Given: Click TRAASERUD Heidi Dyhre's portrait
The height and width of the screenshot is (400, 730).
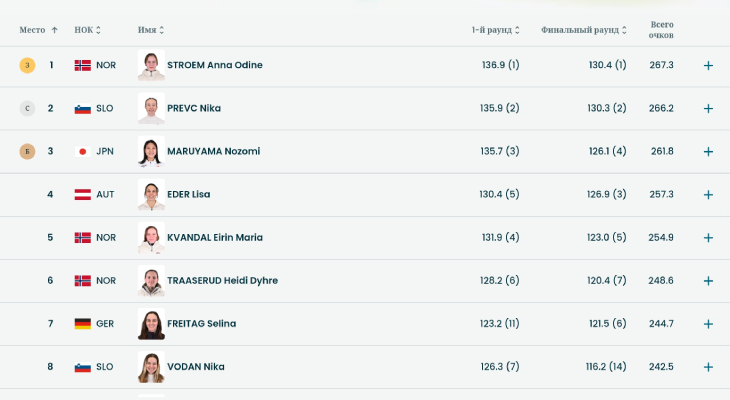Looking at the screenshot, I should (151, 280).
